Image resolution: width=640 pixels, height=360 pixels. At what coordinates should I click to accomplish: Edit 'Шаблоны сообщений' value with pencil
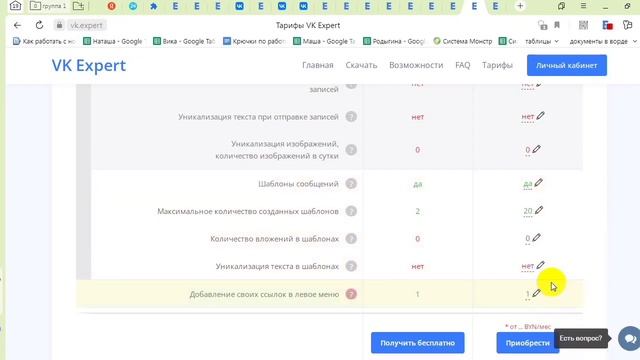click(538, 183)
